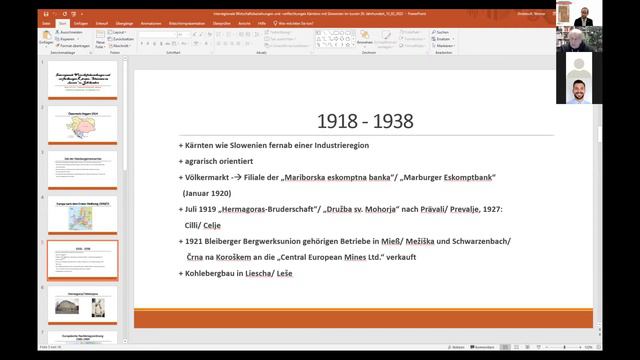This screenshot has height=360, width=640.
Task: Open the Übergänge ribbon tab
Action: pos(124,24)
